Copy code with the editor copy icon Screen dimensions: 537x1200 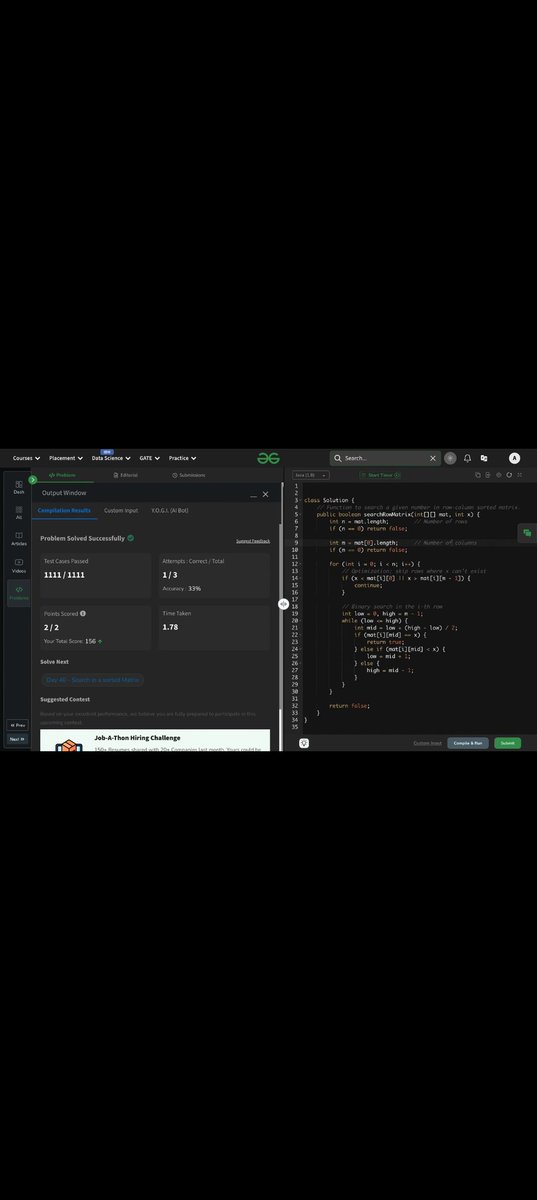pos(477,475)
